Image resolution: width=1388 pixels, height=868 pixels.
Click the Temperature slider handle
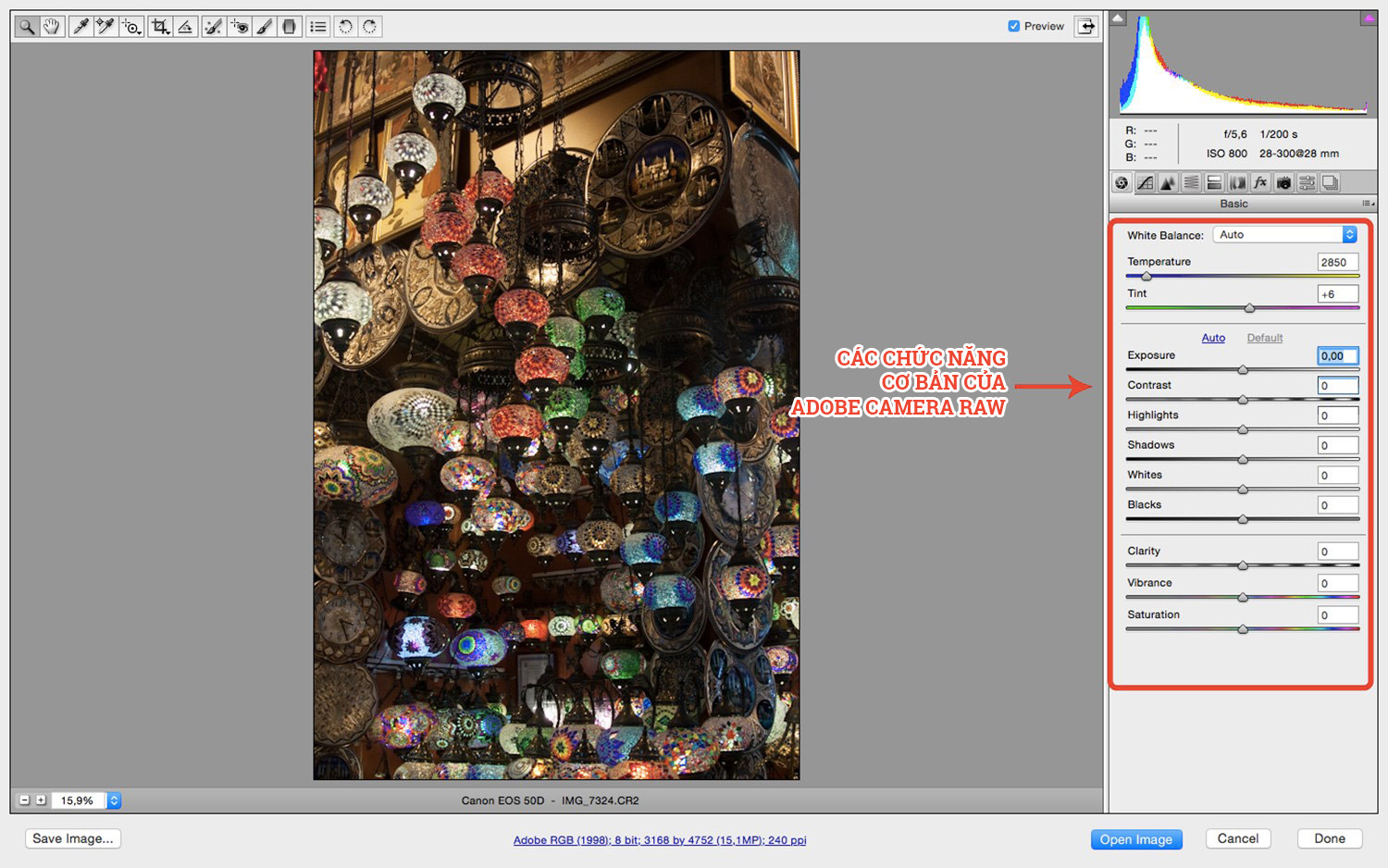[1146, 277]
